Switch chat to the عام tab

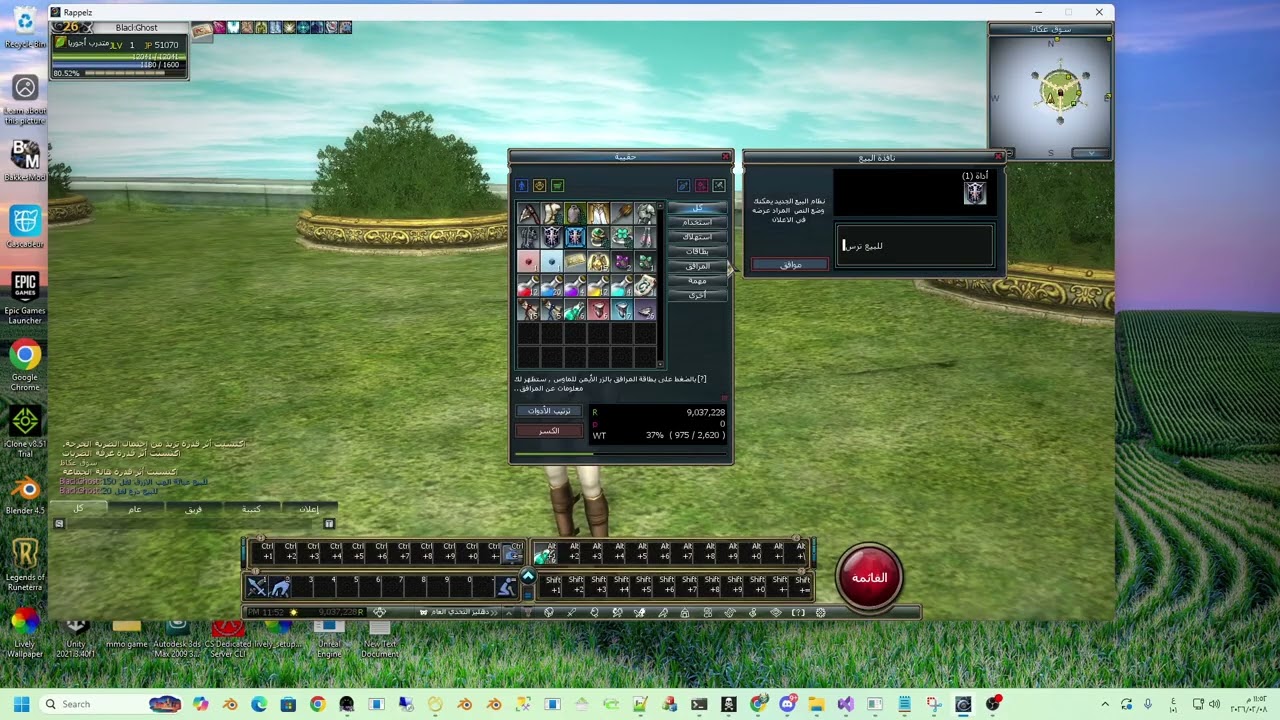point(135,509)
